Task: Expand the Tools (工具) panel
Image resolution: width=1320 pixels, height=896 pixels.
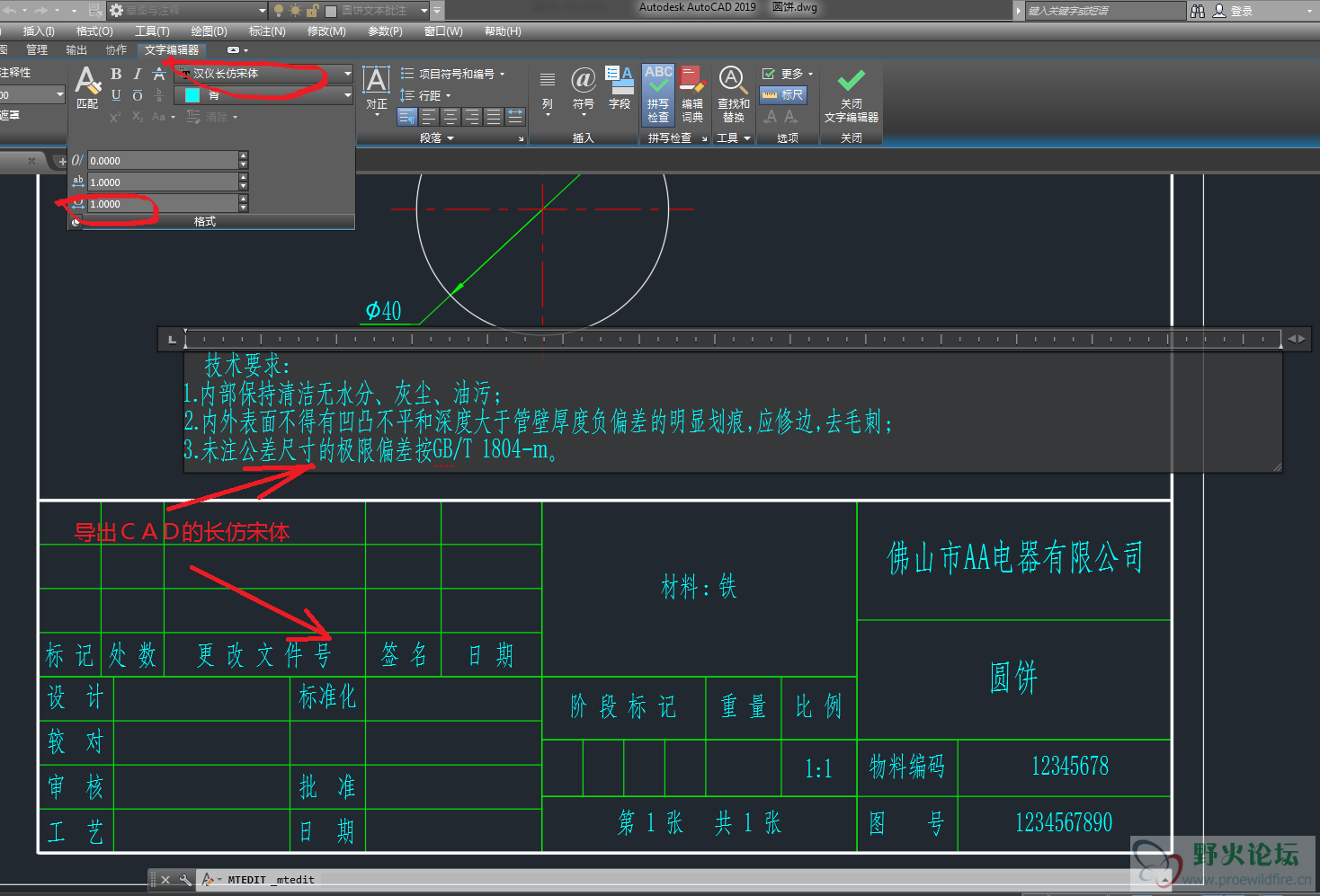Action: (x=733, y=138)
